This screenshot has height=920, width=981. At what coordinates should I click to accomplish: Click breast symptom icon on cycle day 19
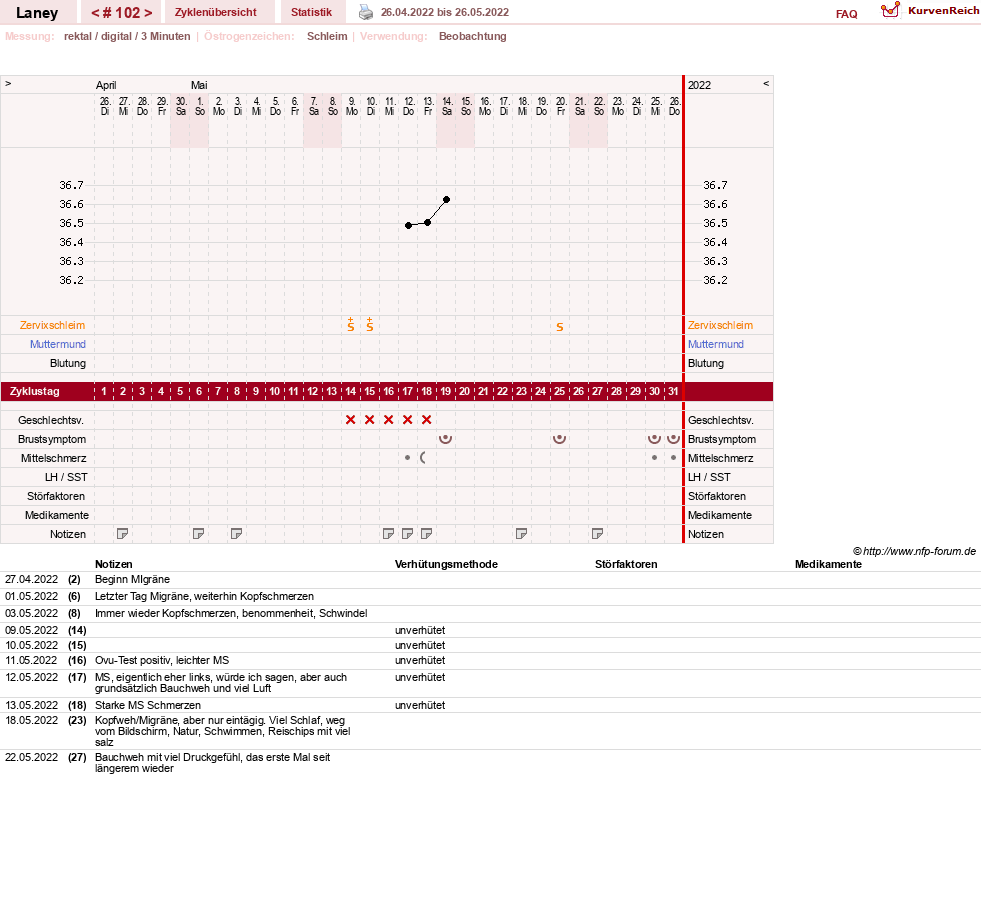tap(445, 439)
